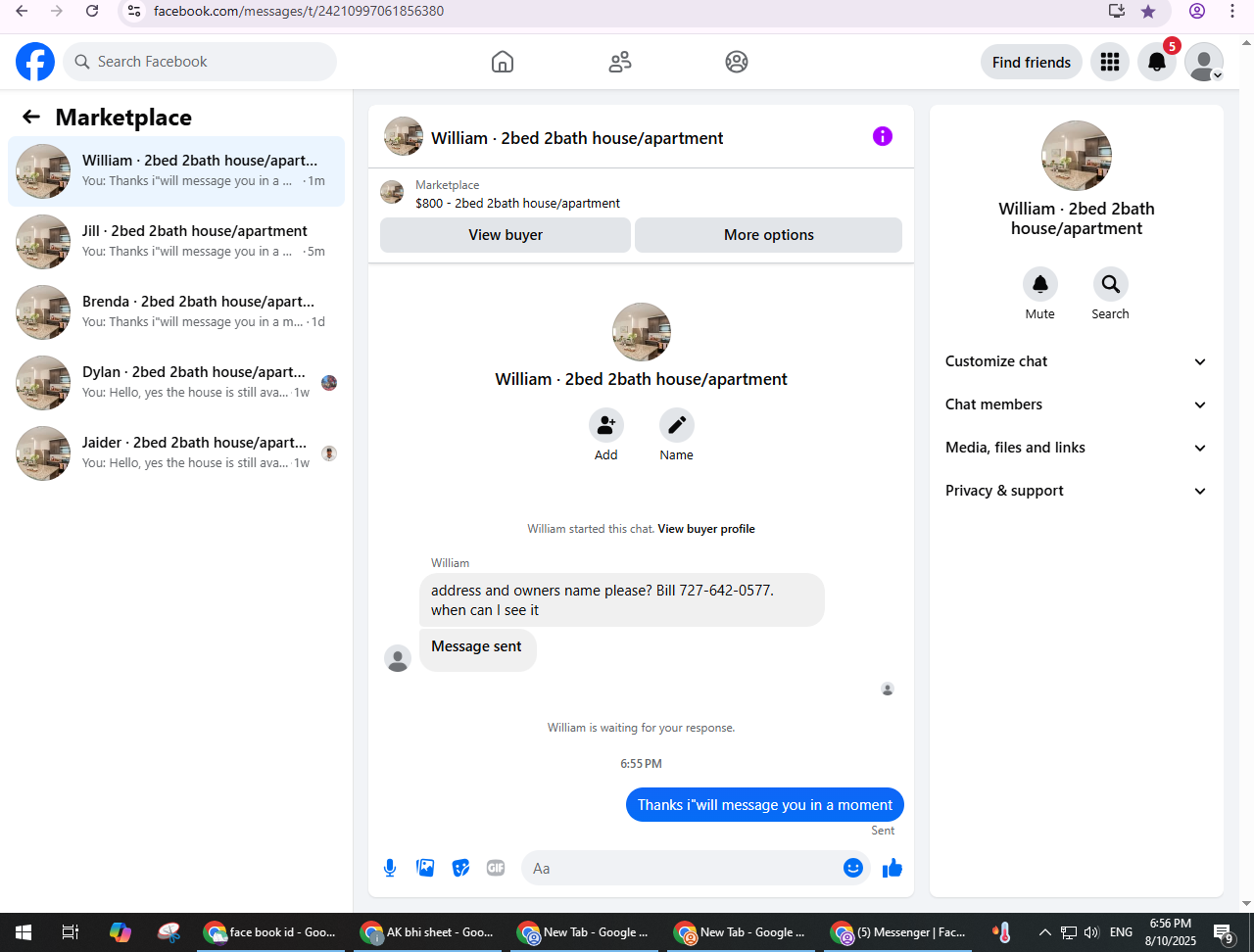This screenshot has height=952, width=1254.
Task: Search in conversation magnifier icon
Action: click(x=1111, y=284)
